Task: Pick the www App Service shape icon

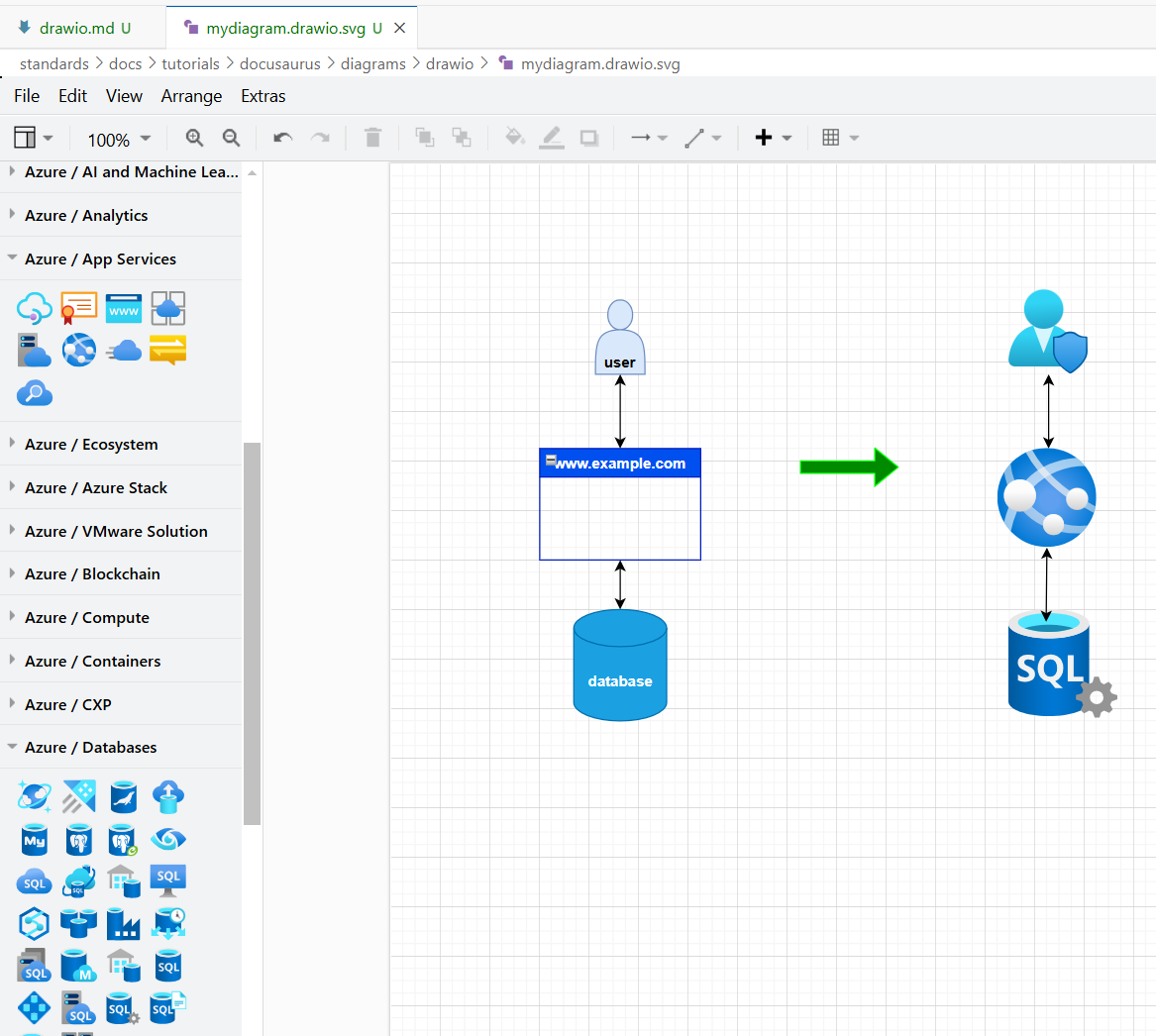Action: pos(124,309)
